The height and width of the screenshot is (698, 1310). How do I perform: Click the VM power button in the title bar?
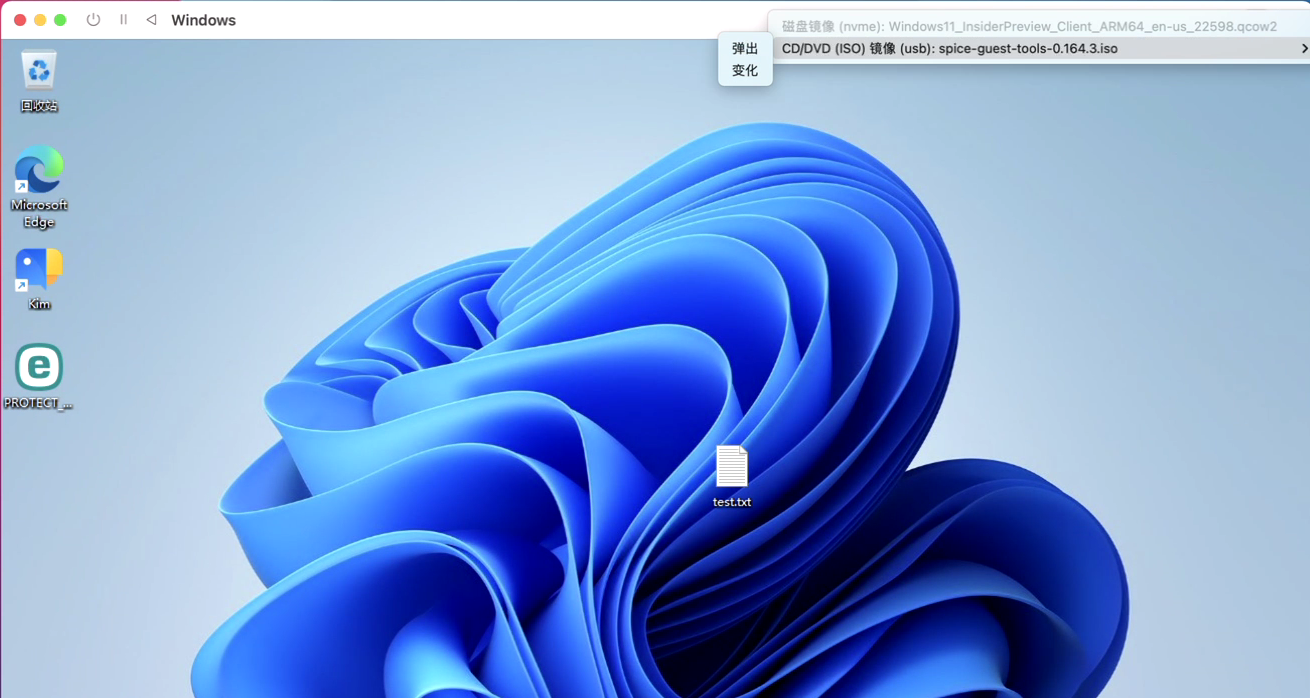click(93, 20)
